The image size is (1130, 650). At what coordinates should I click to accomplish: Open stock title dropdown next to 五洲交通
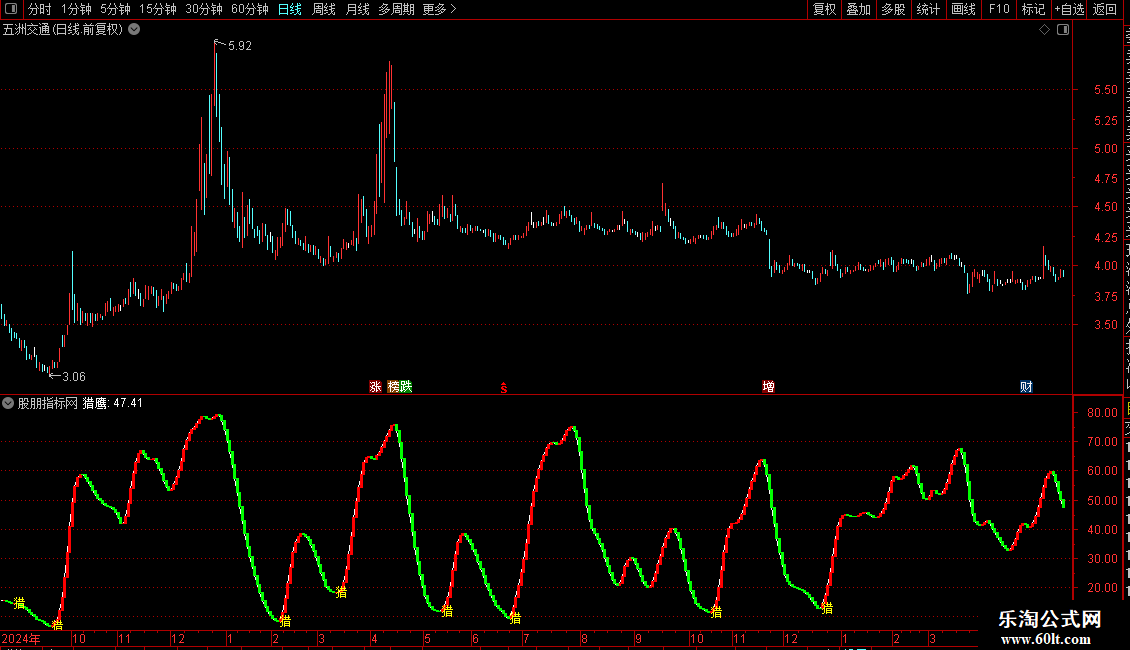pos(134,30)
